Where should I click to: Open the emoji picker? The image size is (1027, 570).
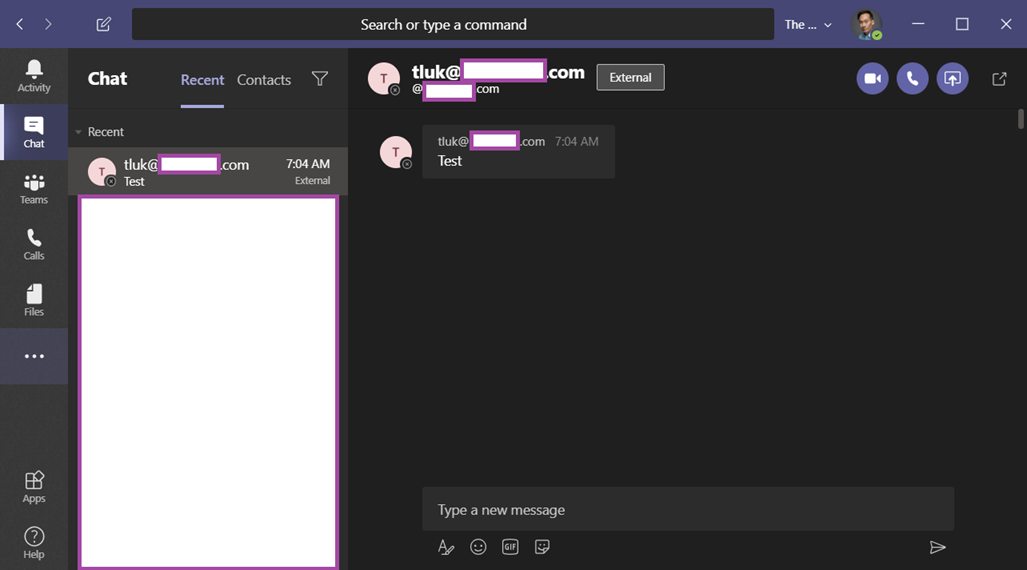(478, 547)
